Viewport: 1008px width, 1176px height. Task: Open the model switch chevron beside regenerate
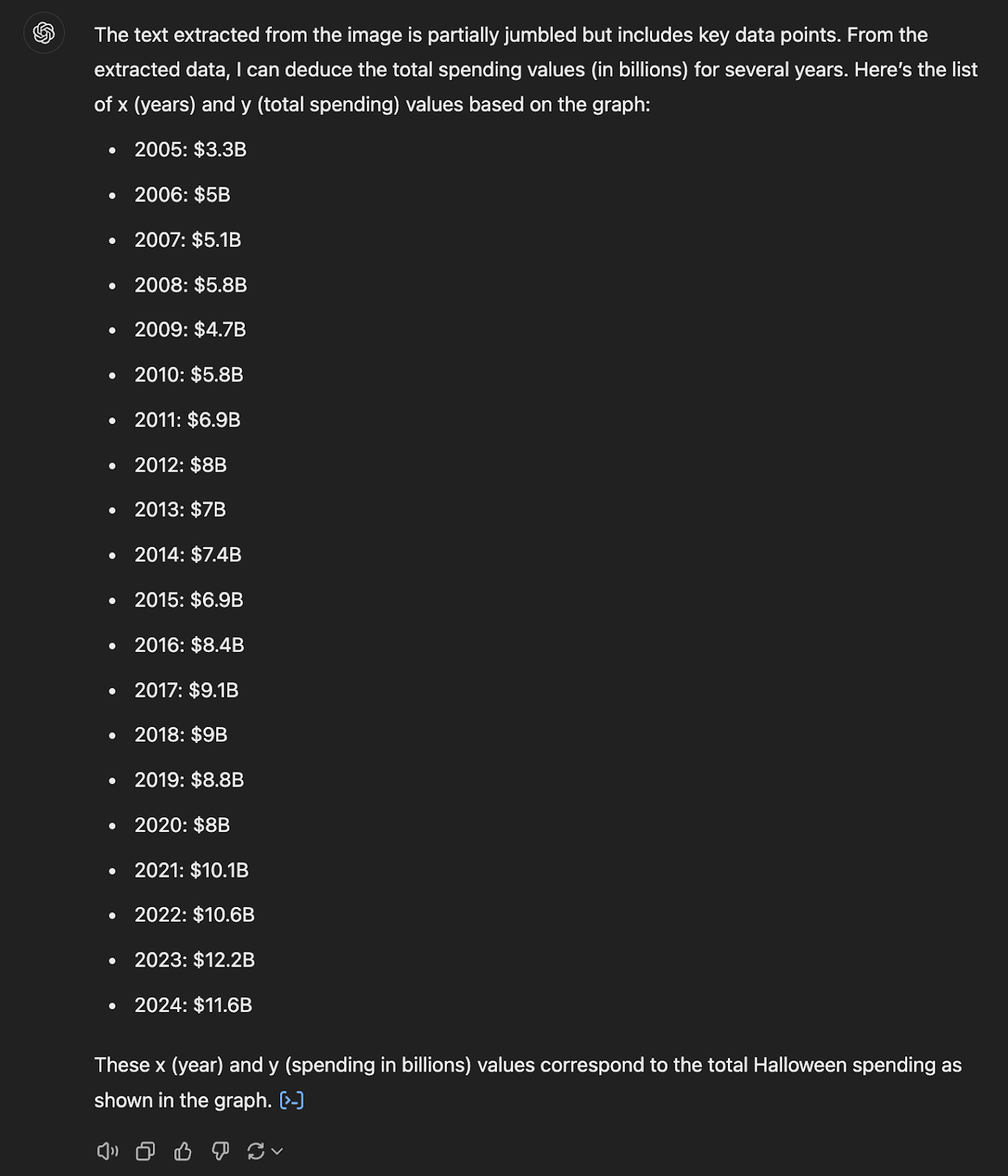[x=277, y=1152]
